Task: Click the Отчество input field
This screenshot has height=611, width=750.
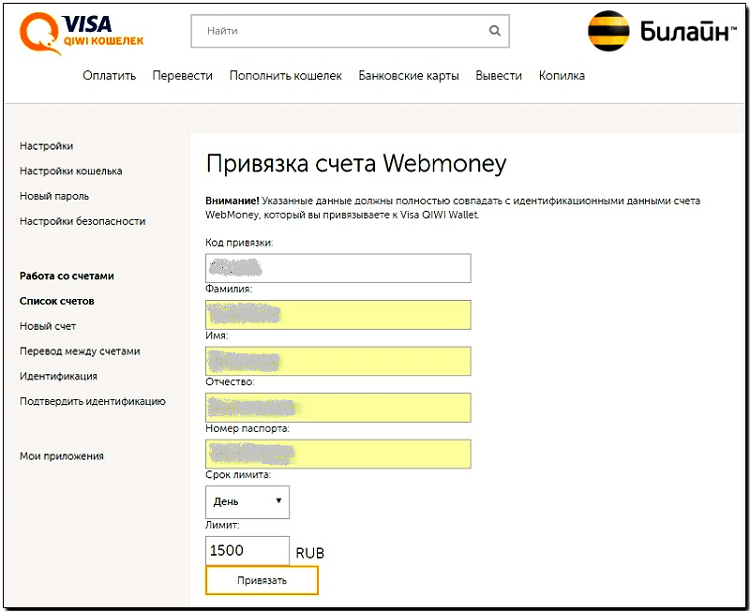Action: coord(338,407)
